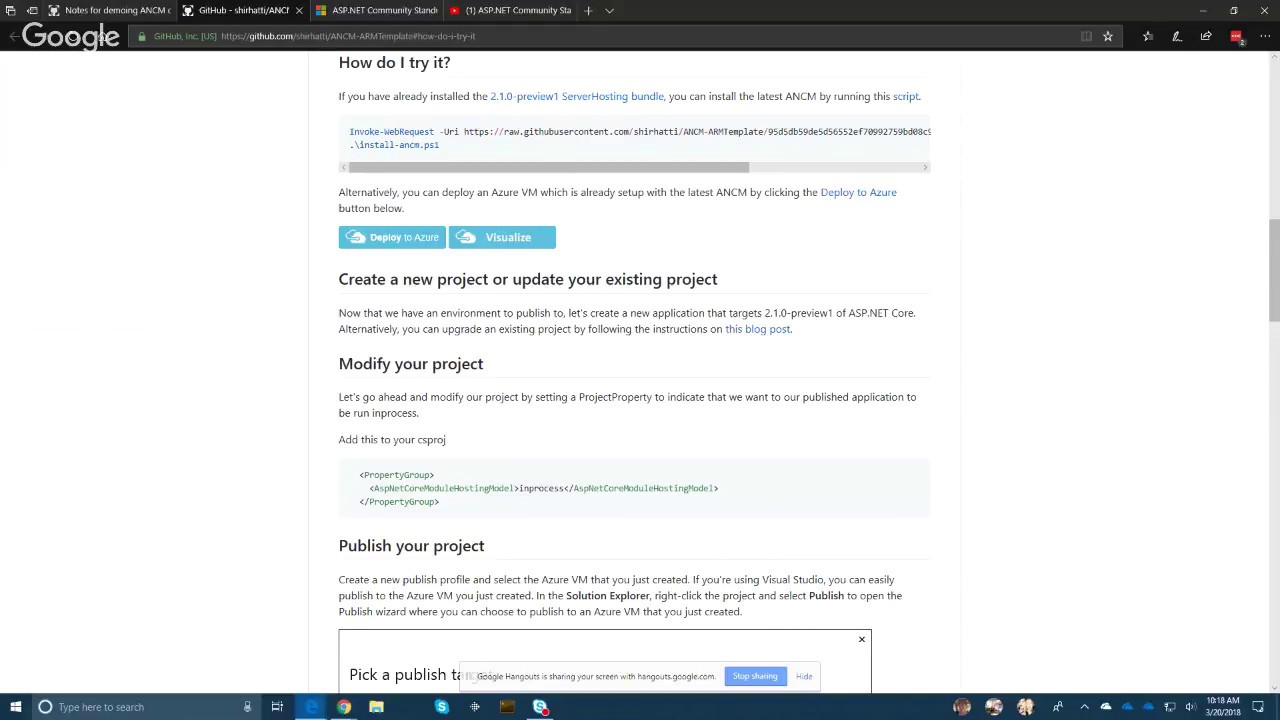
Task: Open the Favorites hub icon
Action: pyautogui.click(x=1148, y=36)
